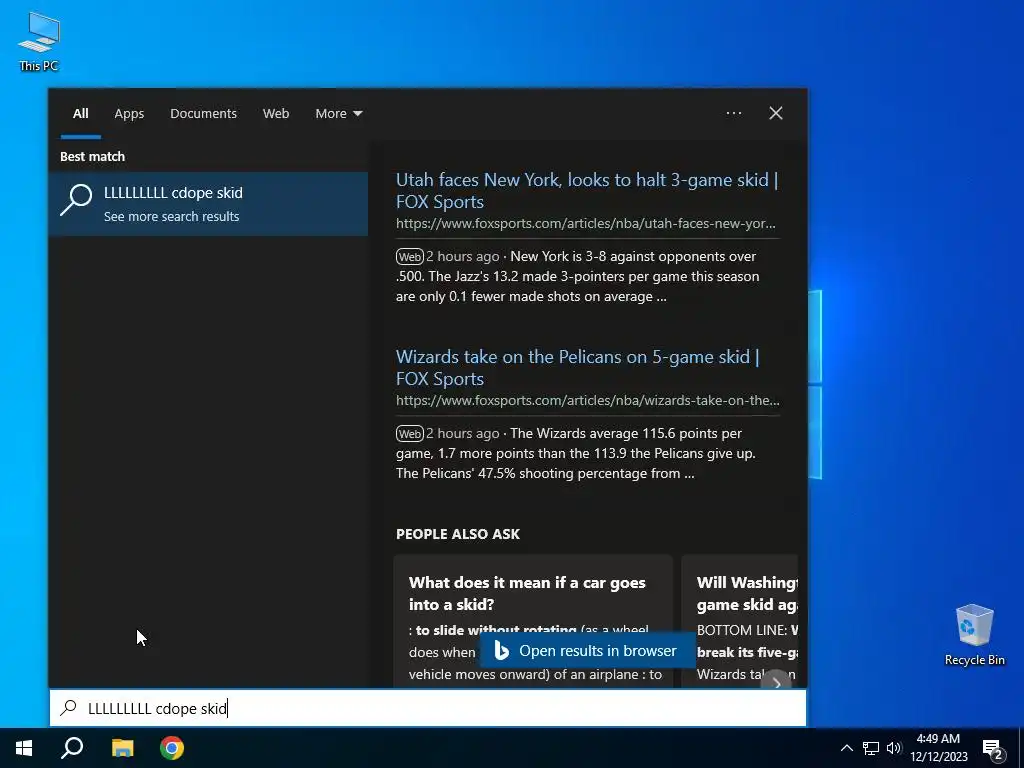Open 'Utah faces New York' FOX Sports link
Image resolution: width=1024 pixels, height=768 pixels.
click(x=586, y=191)
